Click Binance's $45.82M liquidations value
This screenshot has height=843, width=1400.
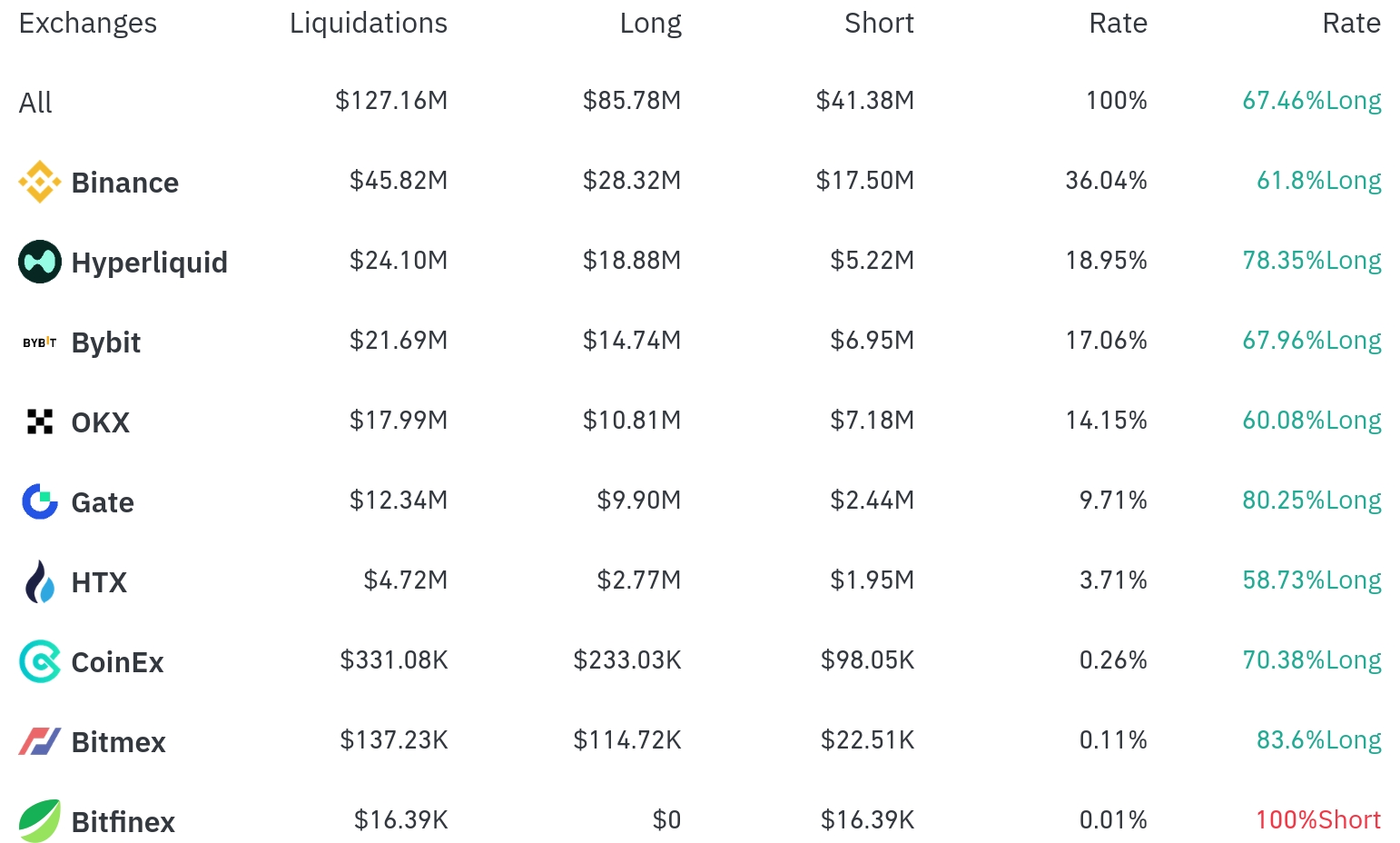click(399, 181)
